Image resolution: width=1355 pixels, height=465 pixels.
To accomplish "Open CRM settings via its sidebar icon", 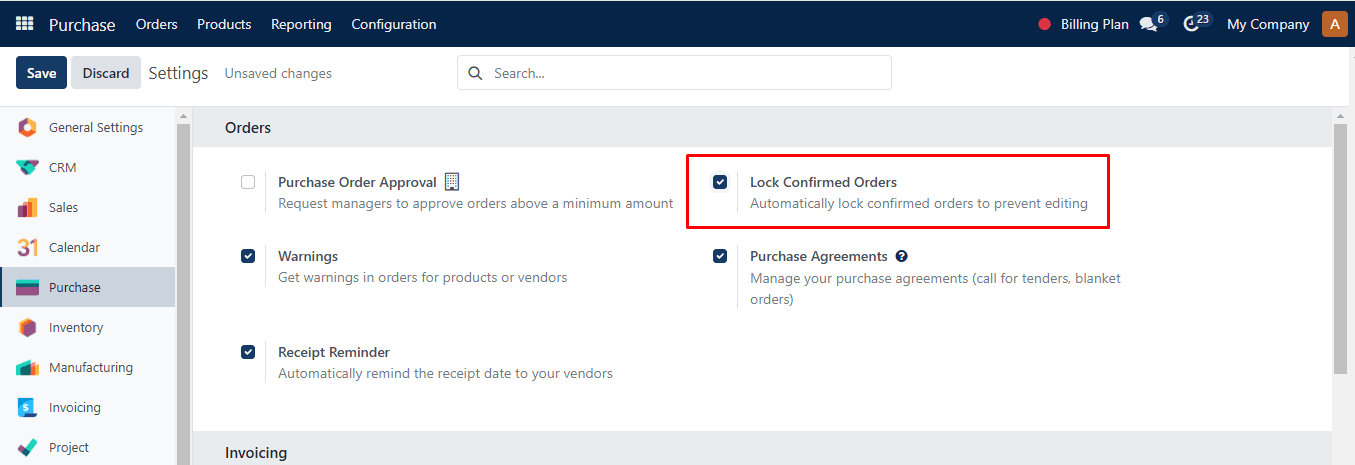I will [x=28, y=168].
